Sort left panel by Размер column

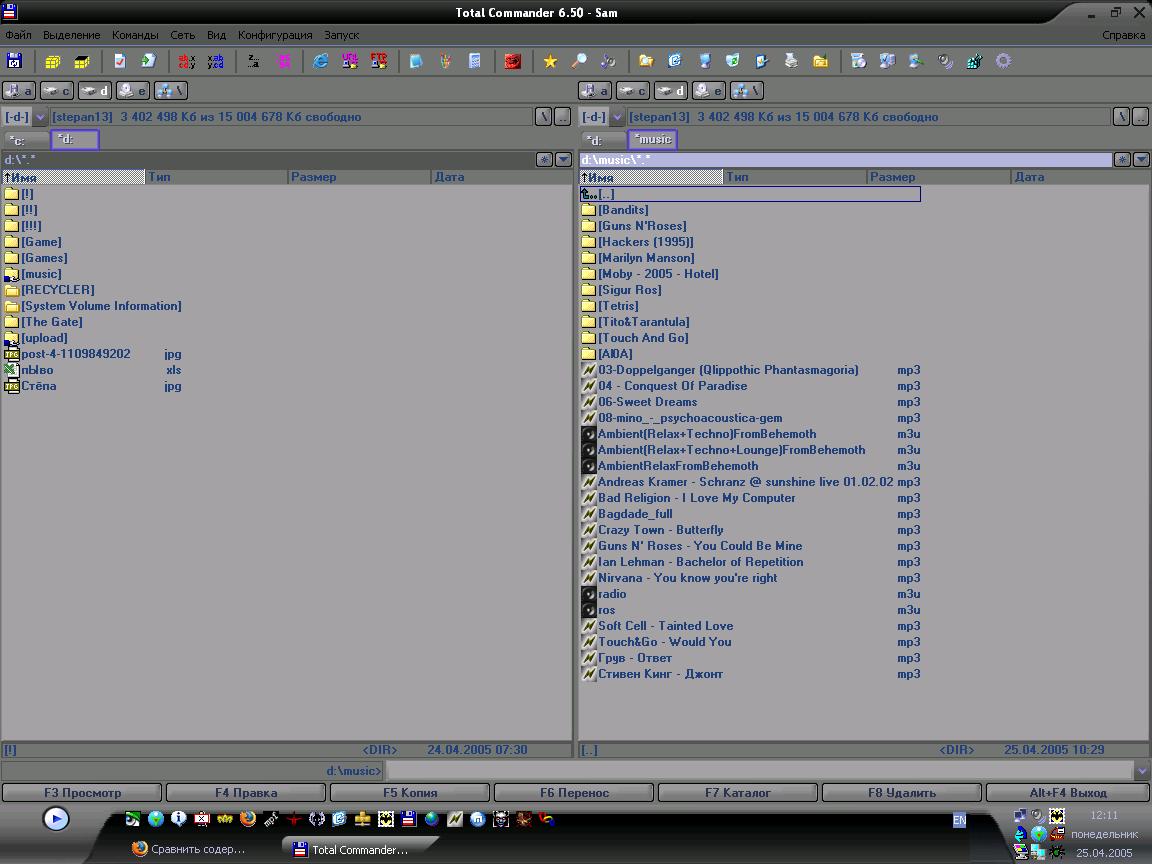[x=359, y=176]
